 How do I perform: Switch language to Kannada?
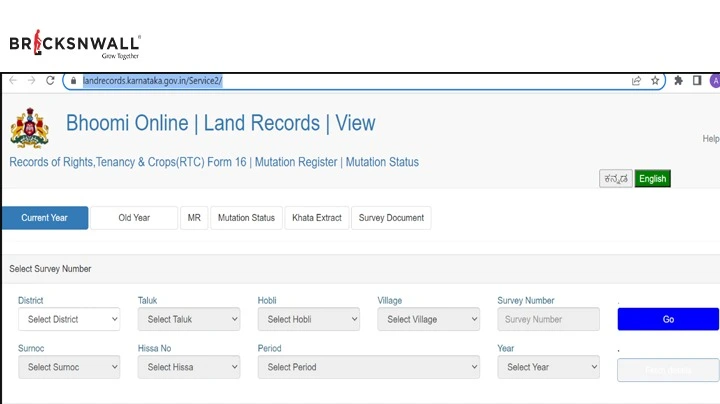coord(615,179)
